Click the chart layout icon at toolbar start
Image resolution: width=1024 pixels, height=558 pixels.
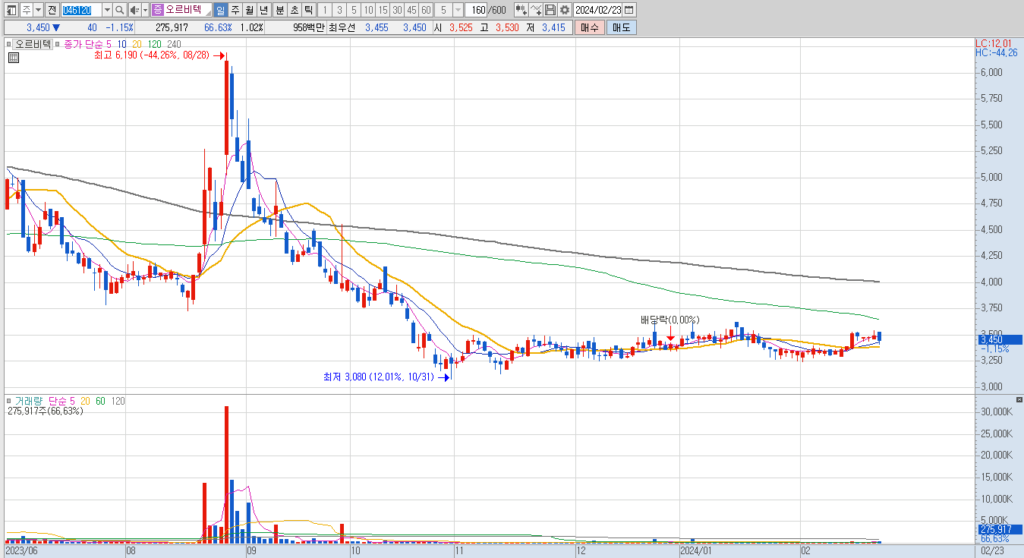pos(12,10)
